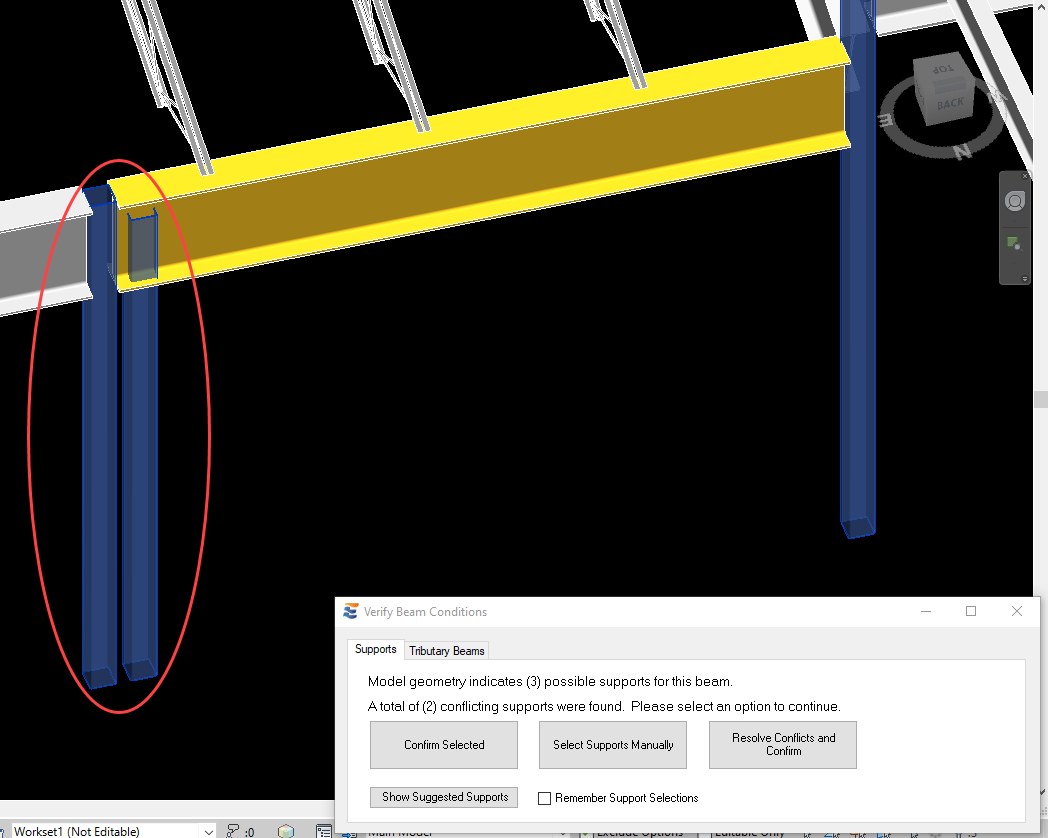Activate the Zoom tool in navigation bar
This screenshot has width=1048, height=838.
click(1014, 243)
